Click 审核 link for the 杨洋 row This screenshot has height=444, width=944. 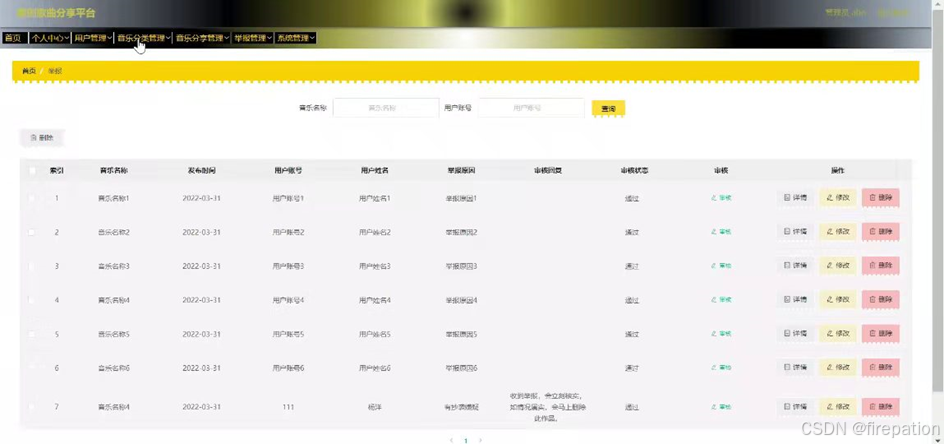coord(721,407)
